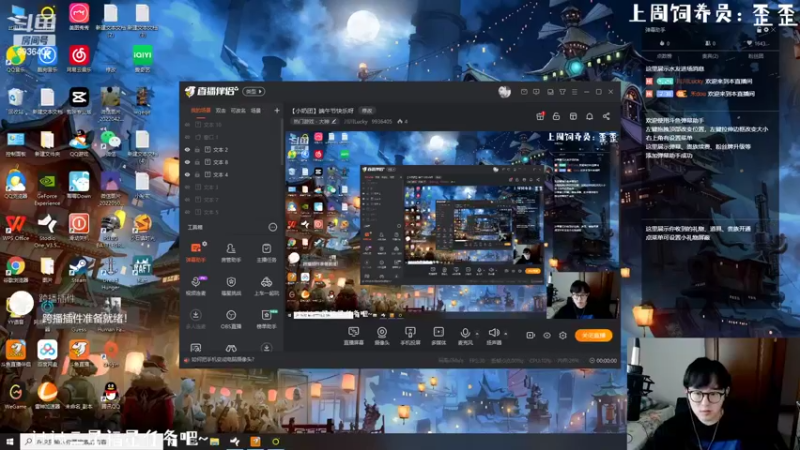The height and width of the screenshot is (450, 800).
Task: Open the WPS Office desktop icon
Action: point(15,228)
